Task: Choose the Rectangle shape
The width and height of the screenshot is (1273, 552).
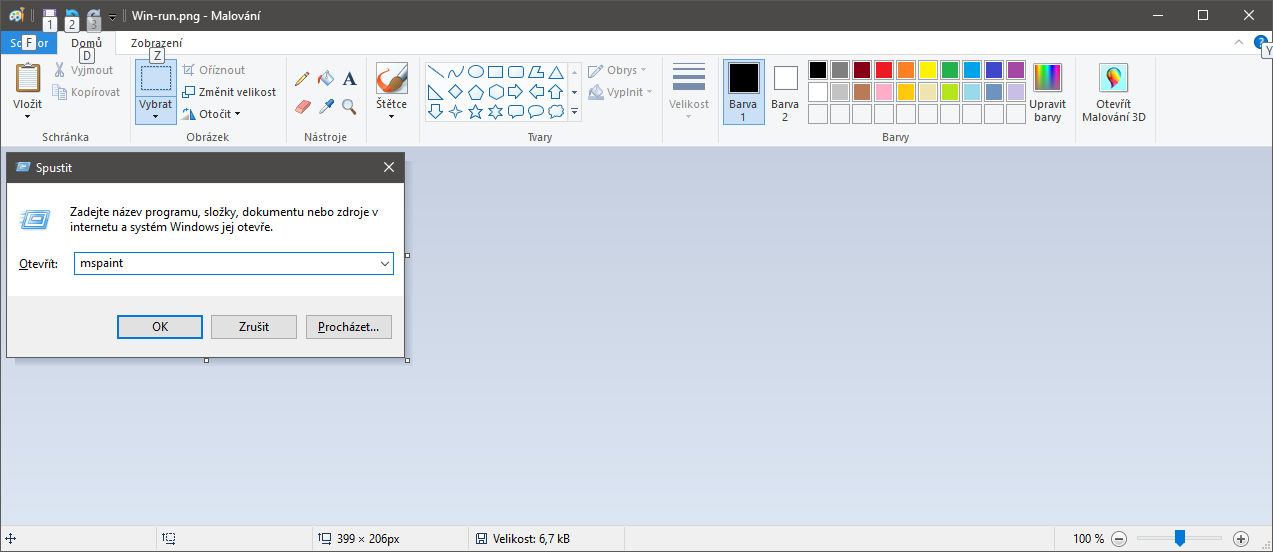Action: (x=496, y=72)
